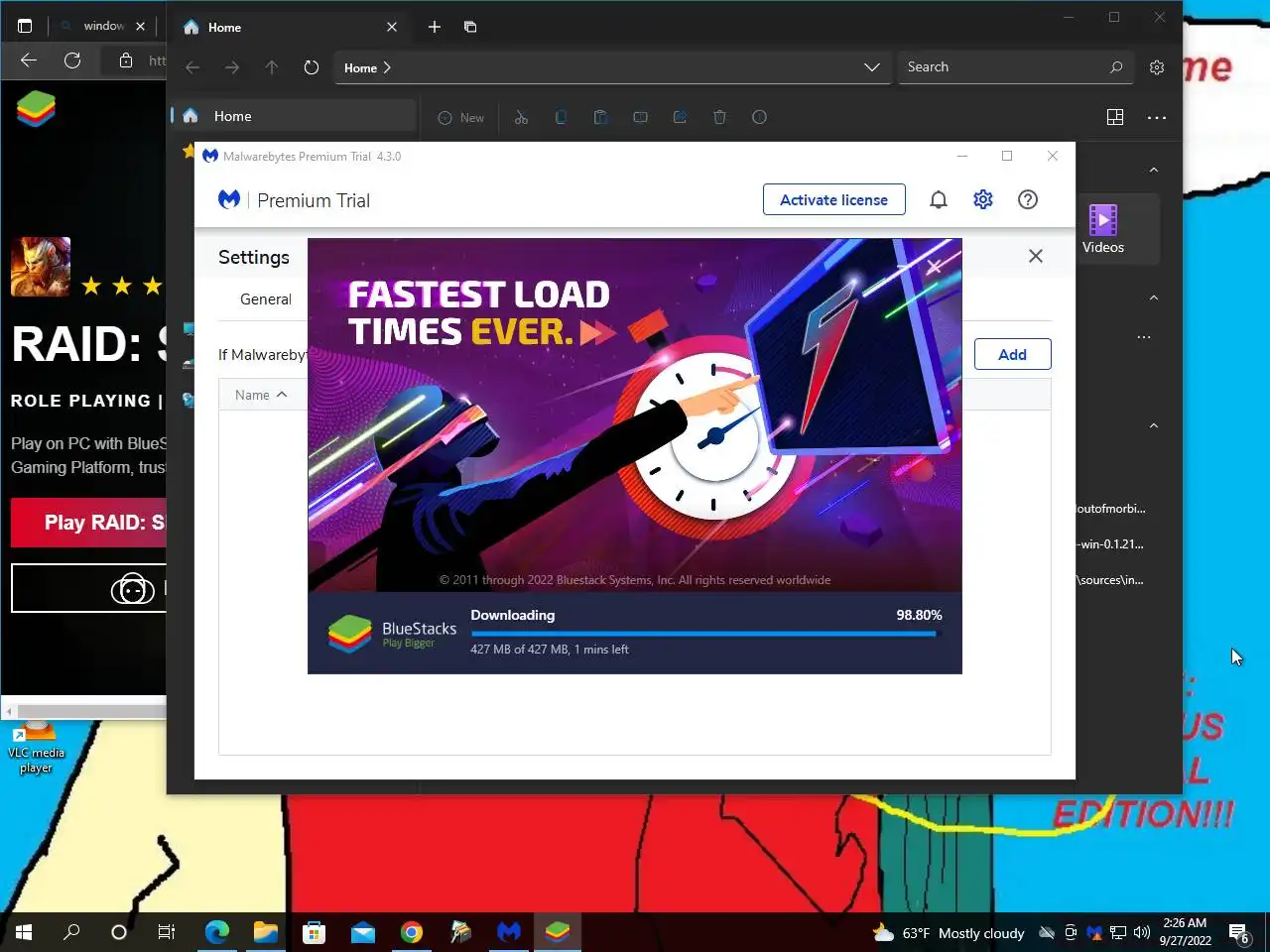Click the red Play RAID button
Screen dimensions: 1270x952
click(88, 523)
